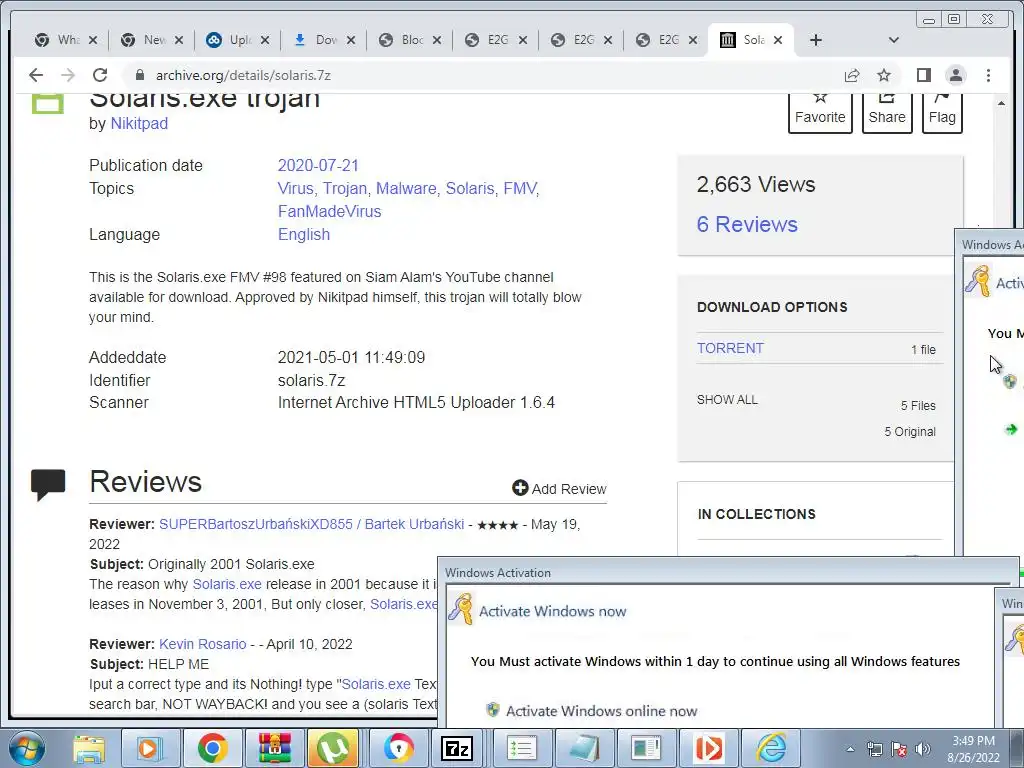
Task: Open the Trojan topic link
Action: [344, 189]
